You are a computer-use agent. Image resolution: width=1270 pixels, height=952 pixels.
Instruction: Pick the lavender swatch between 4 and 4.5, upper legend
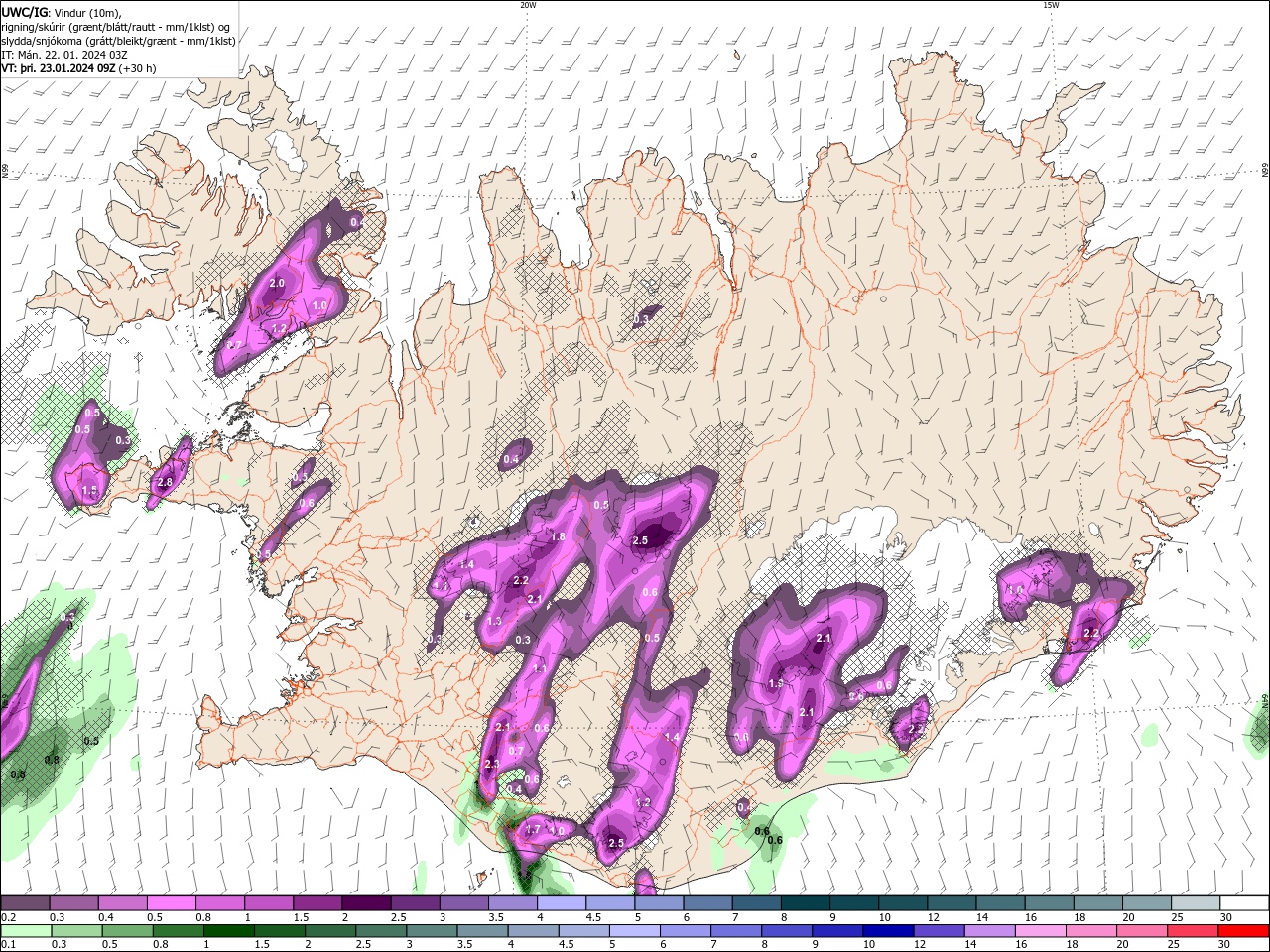[x=562, y=903]
